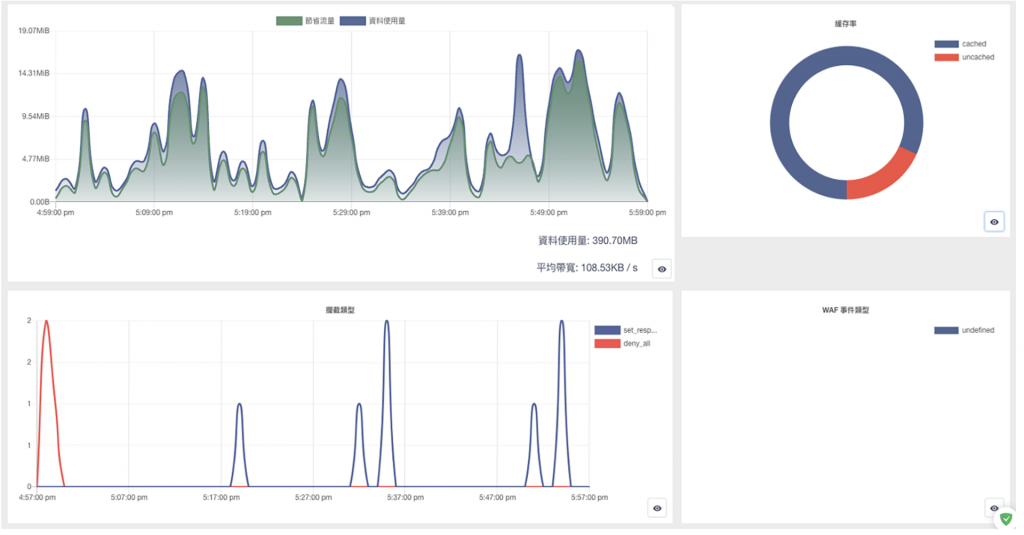The height and width of the screenshot is (535, 1024).
Task: Click the red deny_all spike in 攔截類型 chart
Action: click(47, 366)
